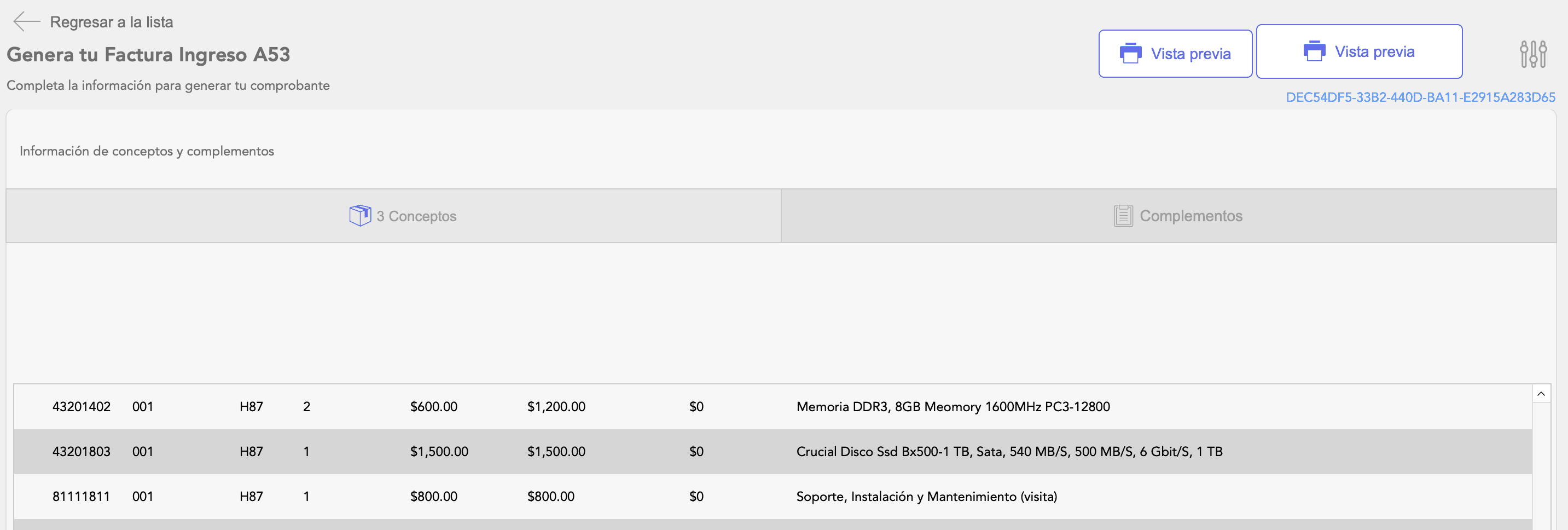Click printer icon in leftmost Vista previa button
Image resolution: width=1568 pixels, height=530 pixels.
point(1130,54)
